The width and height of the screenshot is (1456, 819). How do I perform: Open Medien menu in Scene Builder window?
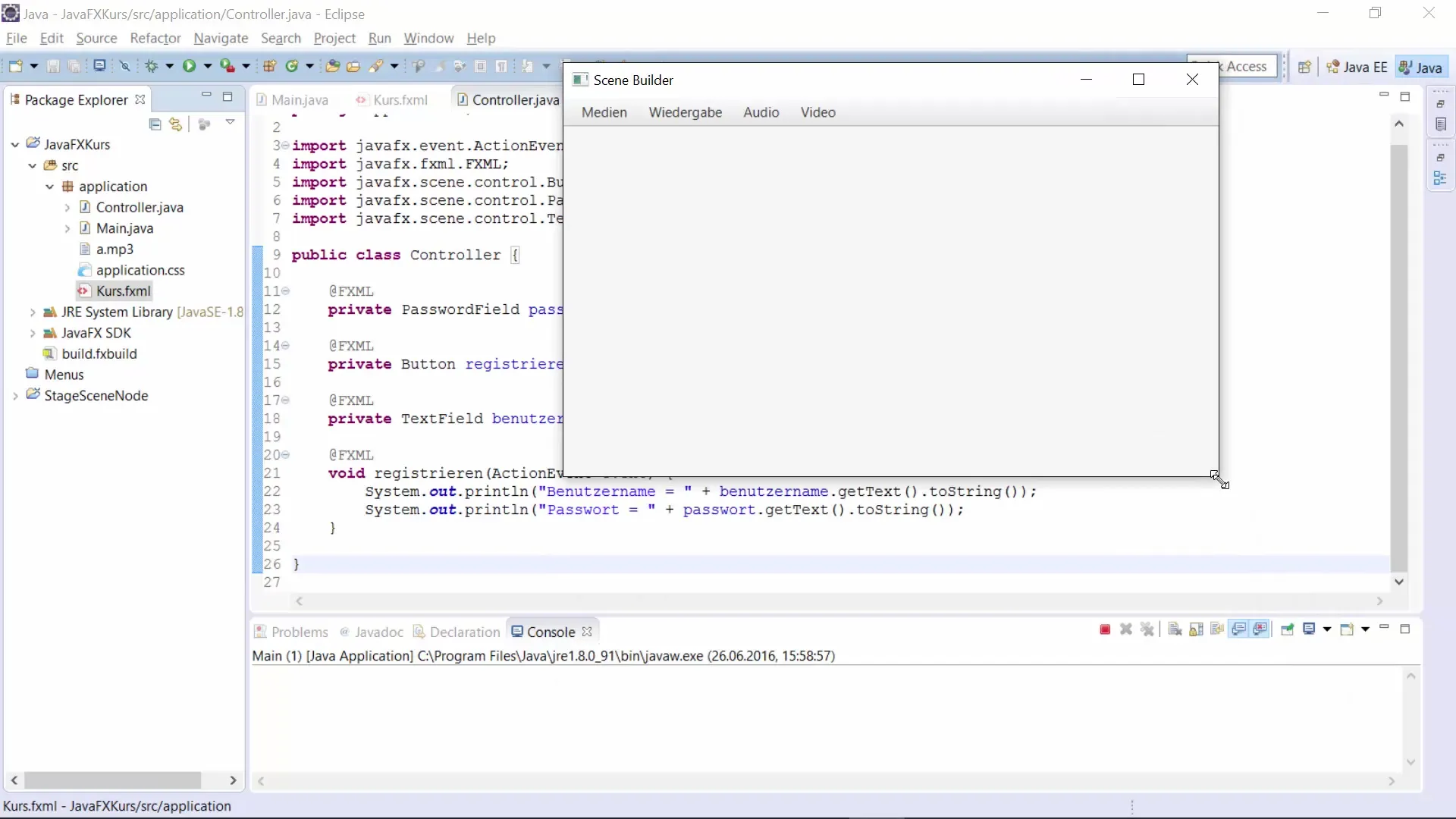(x=604, y=112)
